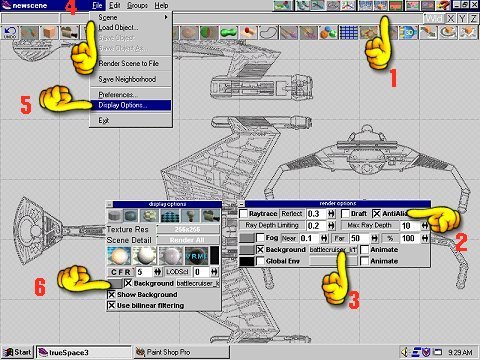Click the Undo icon in the toolbar
This screenshot has height=360, width=480.
[10, 33]
